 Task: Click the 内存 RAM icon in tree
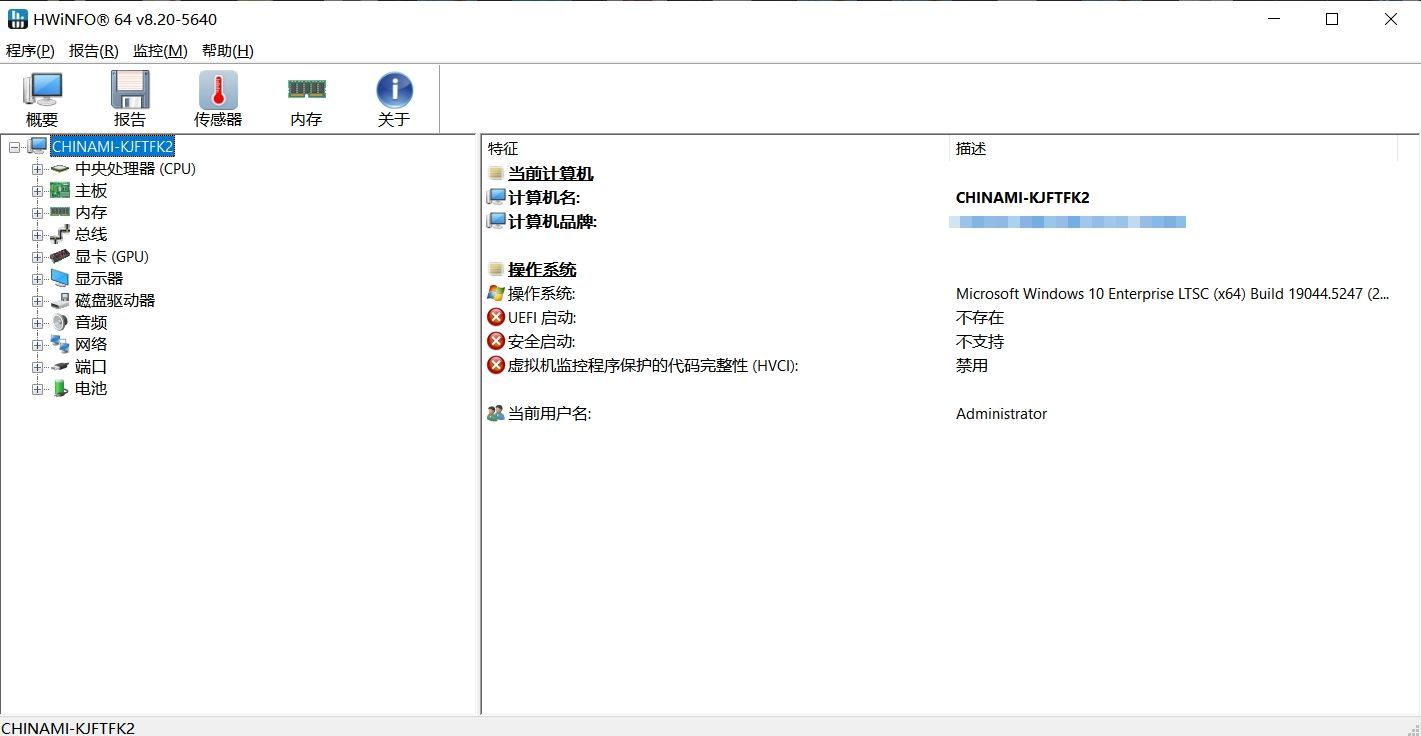click(60, 213)
